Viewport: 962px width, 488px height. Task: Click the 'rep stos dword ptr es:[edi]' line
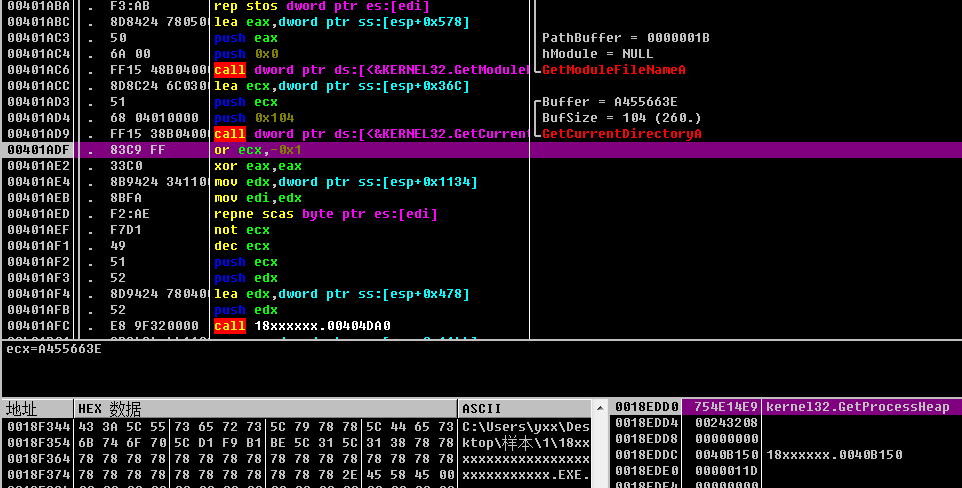point(321,7)
